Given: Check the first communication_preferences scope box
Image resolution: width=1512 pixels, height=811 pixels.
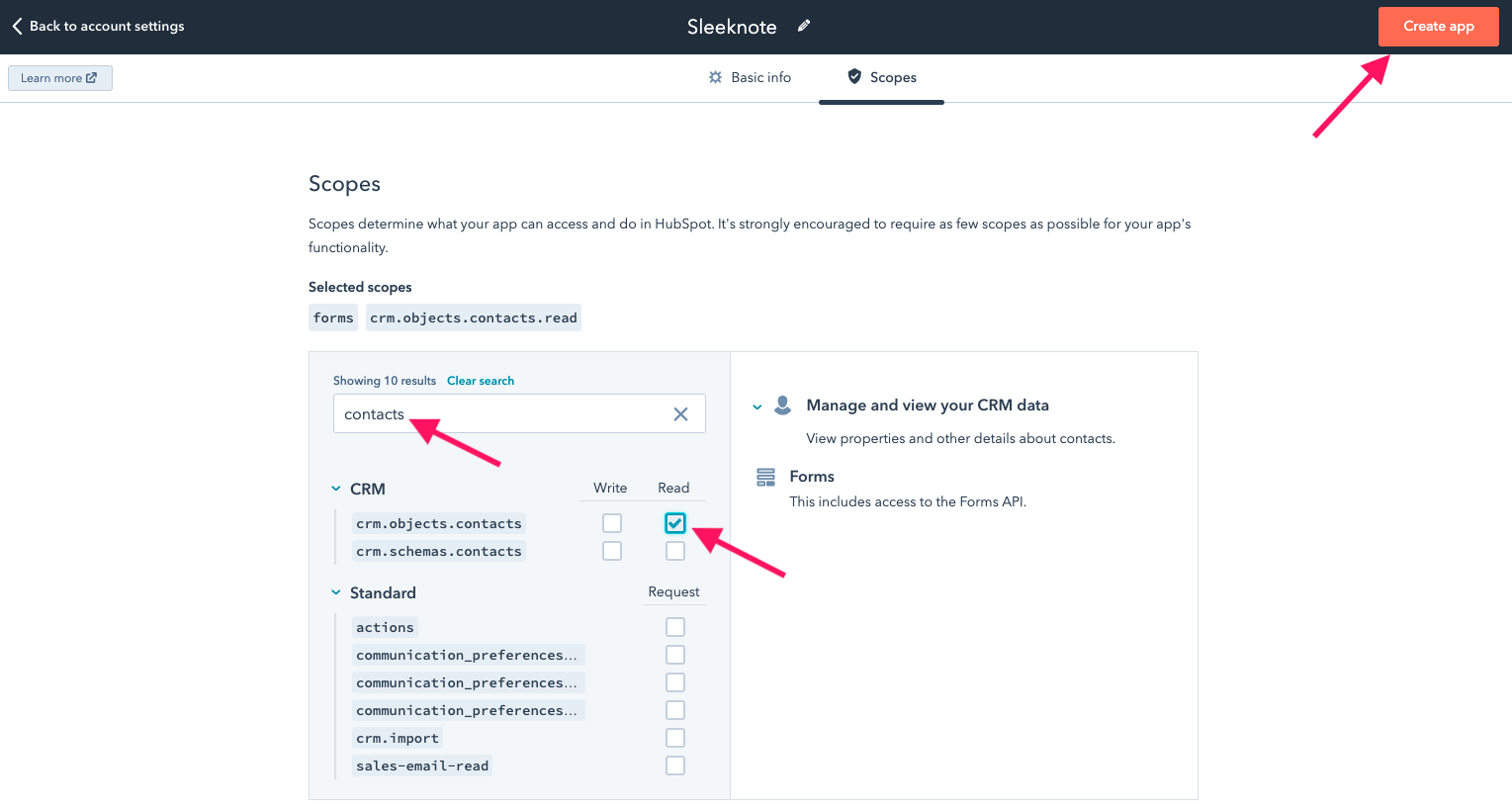Looking at the screenshot, I should (675, 655).
